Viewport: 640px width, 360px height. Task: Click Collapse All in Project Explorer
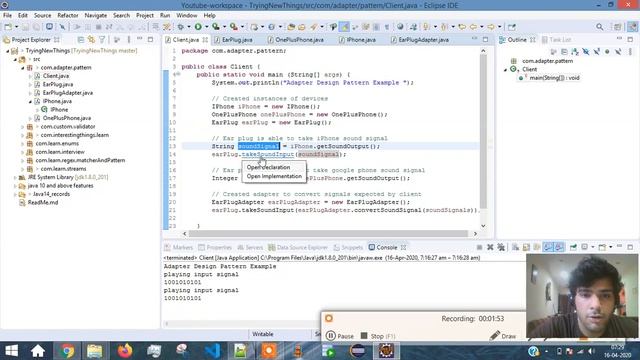(x=80, y=40)
